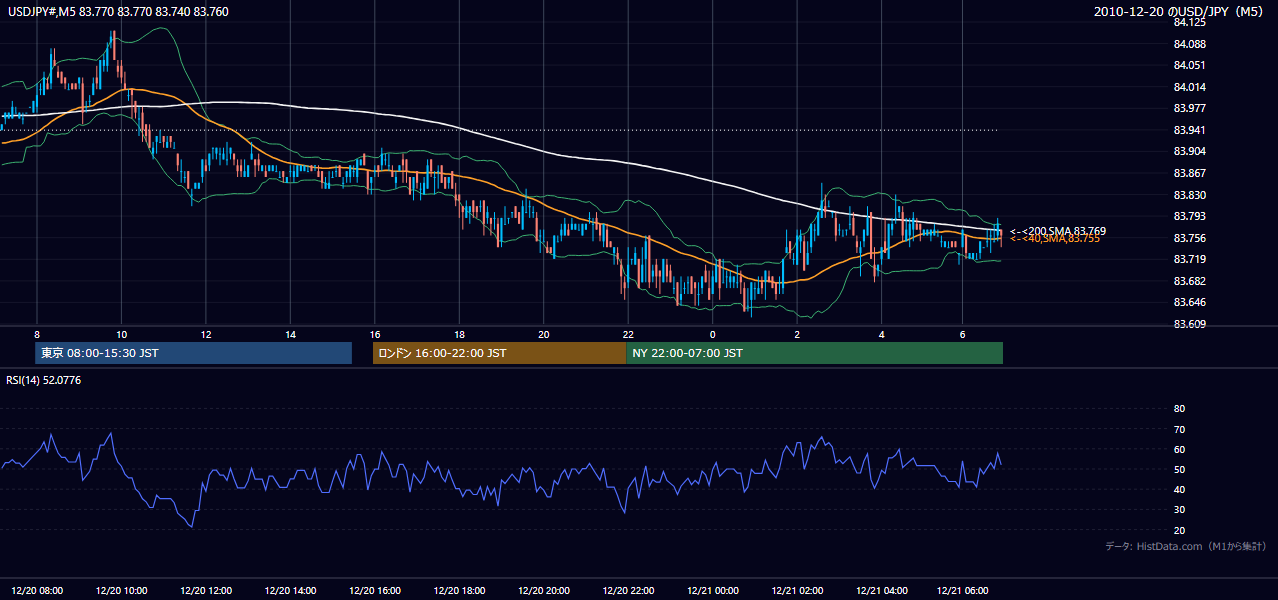Image resolution: width=1278 pixels, height=600 pixels.
Task: Click hour tick 14 under price chart
Action: click(x=290, y=334)
